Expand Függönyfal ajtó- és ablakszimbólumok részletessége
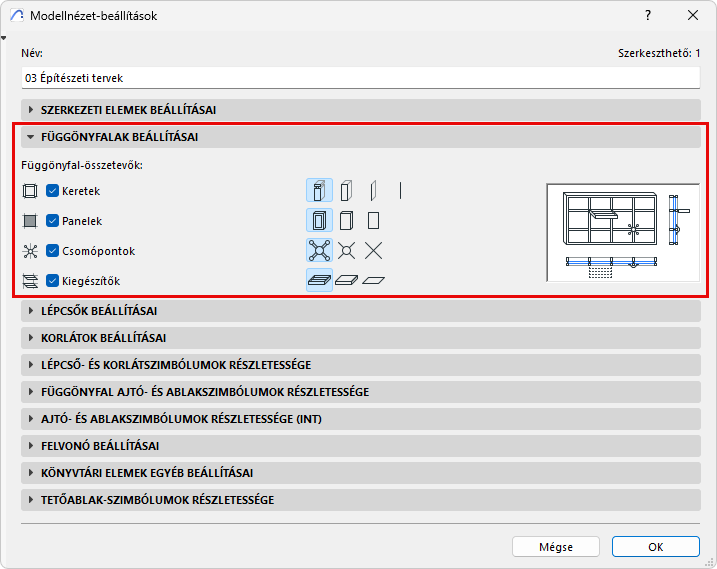This screenshot has height=569, width=717. point(361,392)
